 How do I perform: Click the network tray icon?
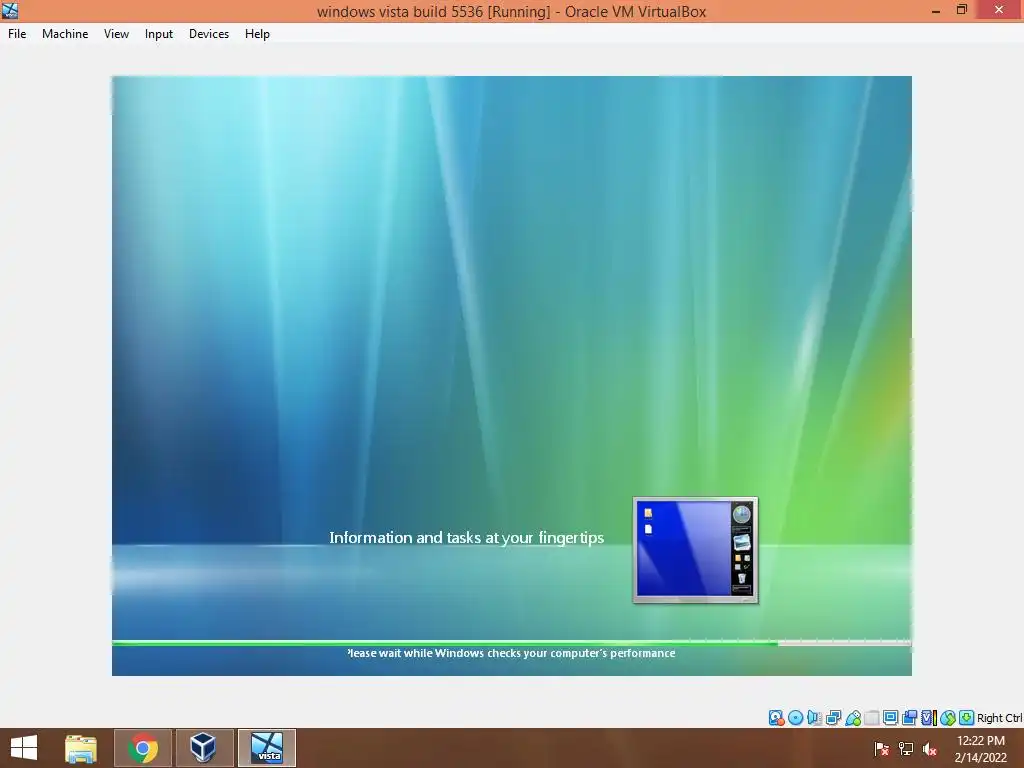tap(906, 749)
